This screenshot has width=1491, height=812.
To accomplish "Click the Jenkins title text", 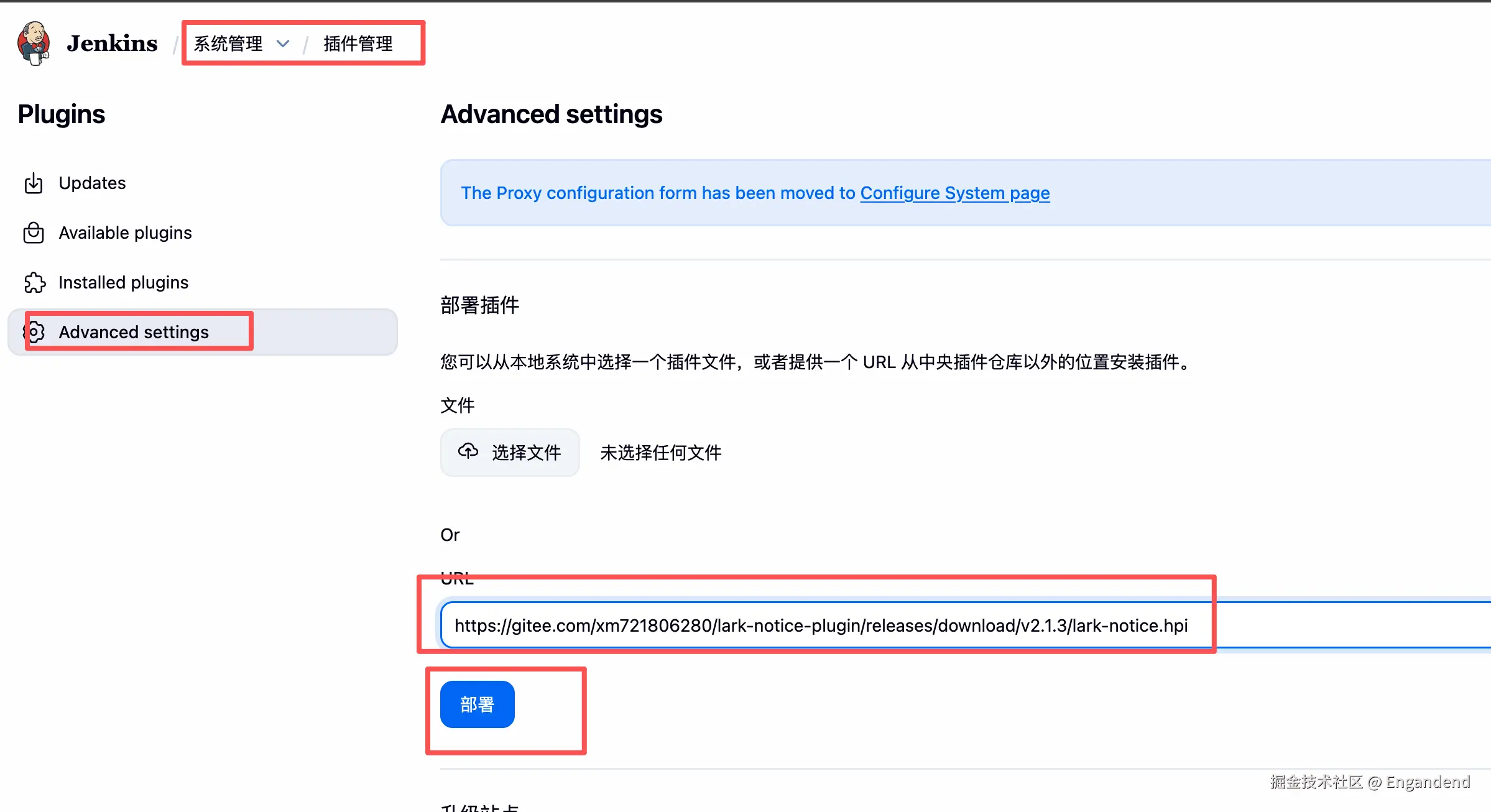I will (x=113, y=44).
